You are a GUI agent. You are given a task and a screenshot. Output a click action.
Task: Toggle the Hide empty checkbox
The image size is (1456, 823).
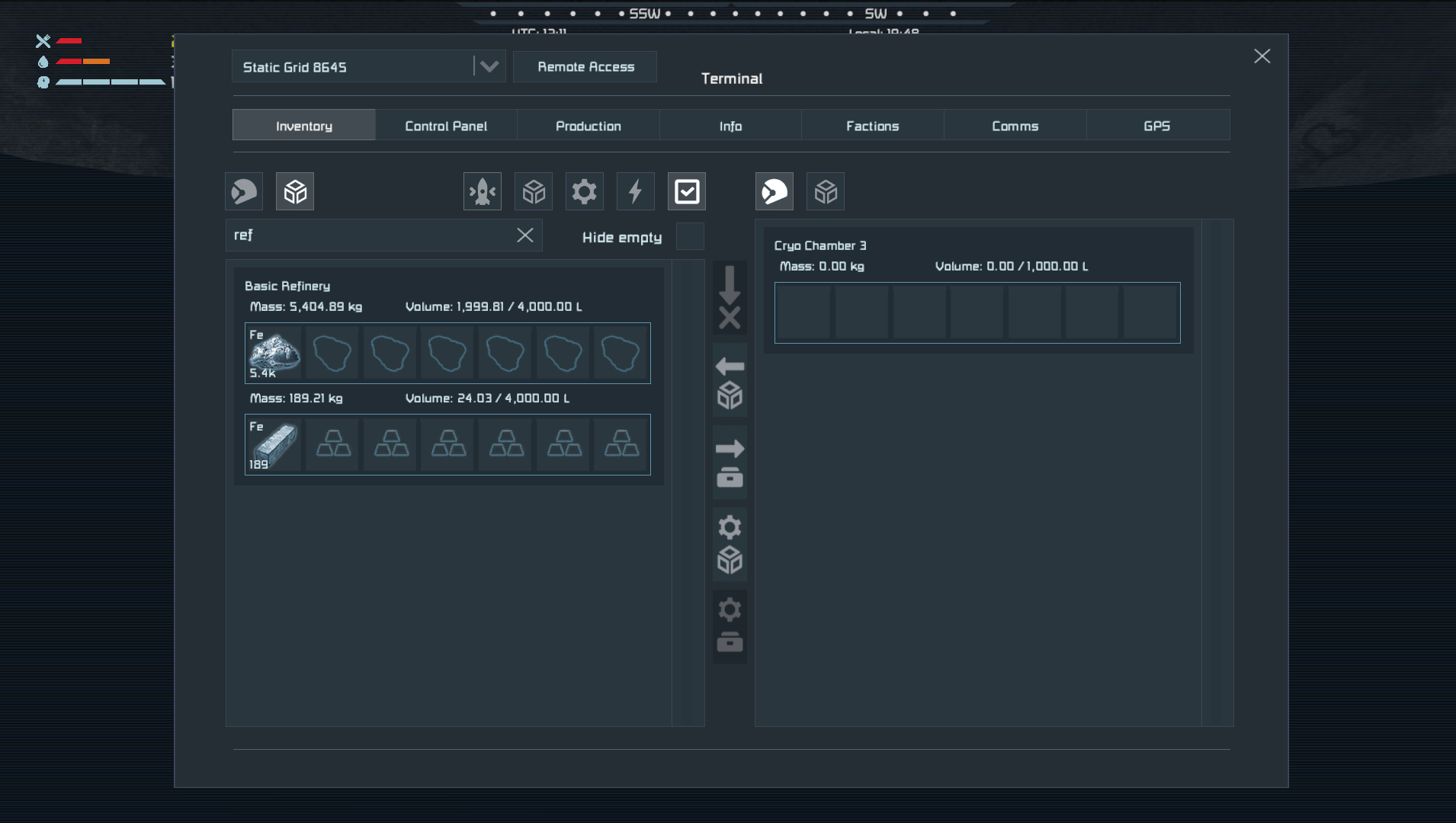(690, 236)
